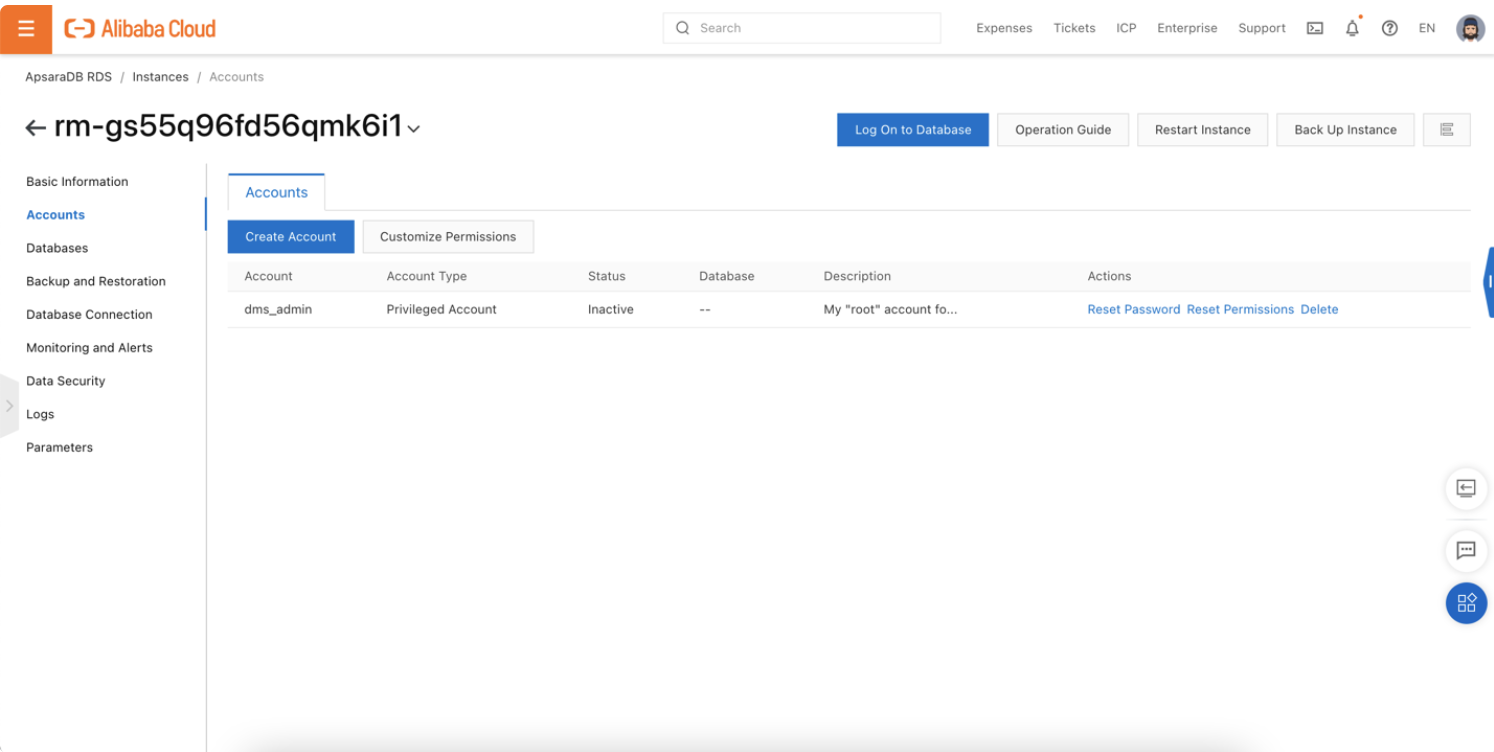Open Databases in the sidebar
The height and width of the screenshot is (752, 1494).
coord(57,248)
